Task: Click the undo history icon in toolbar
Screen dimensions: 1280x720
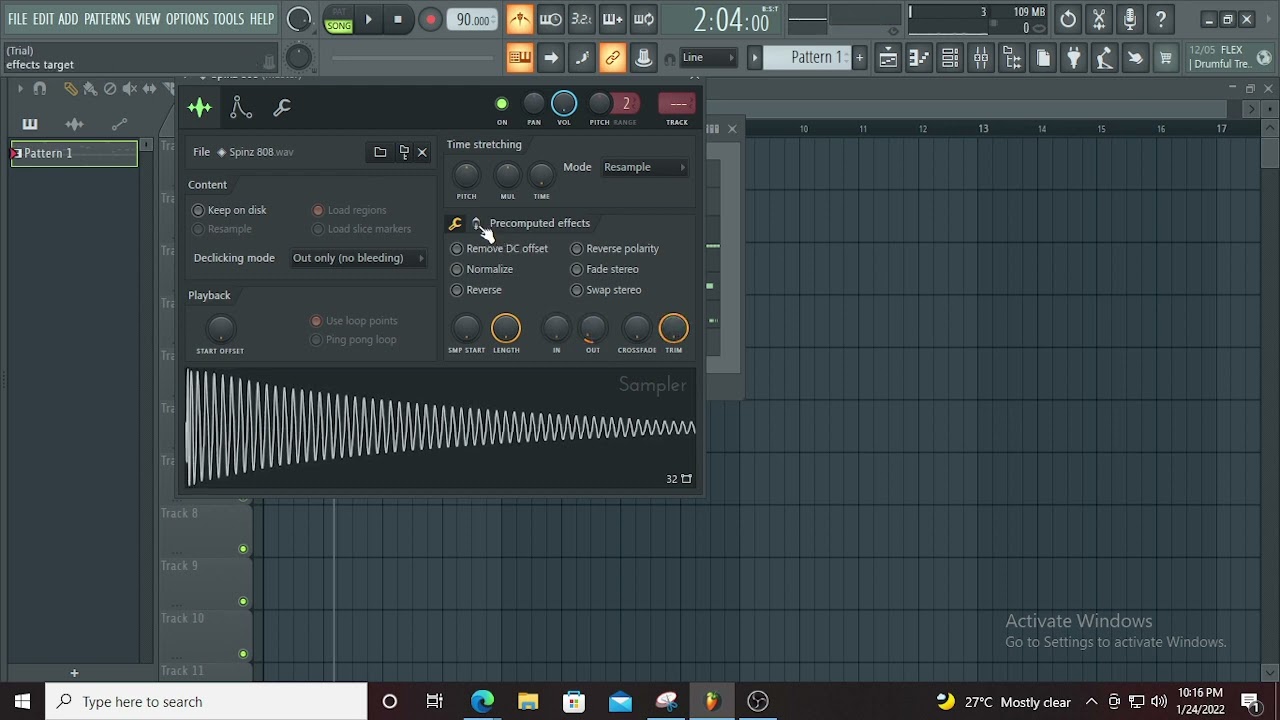Action: pos(1068,19)
